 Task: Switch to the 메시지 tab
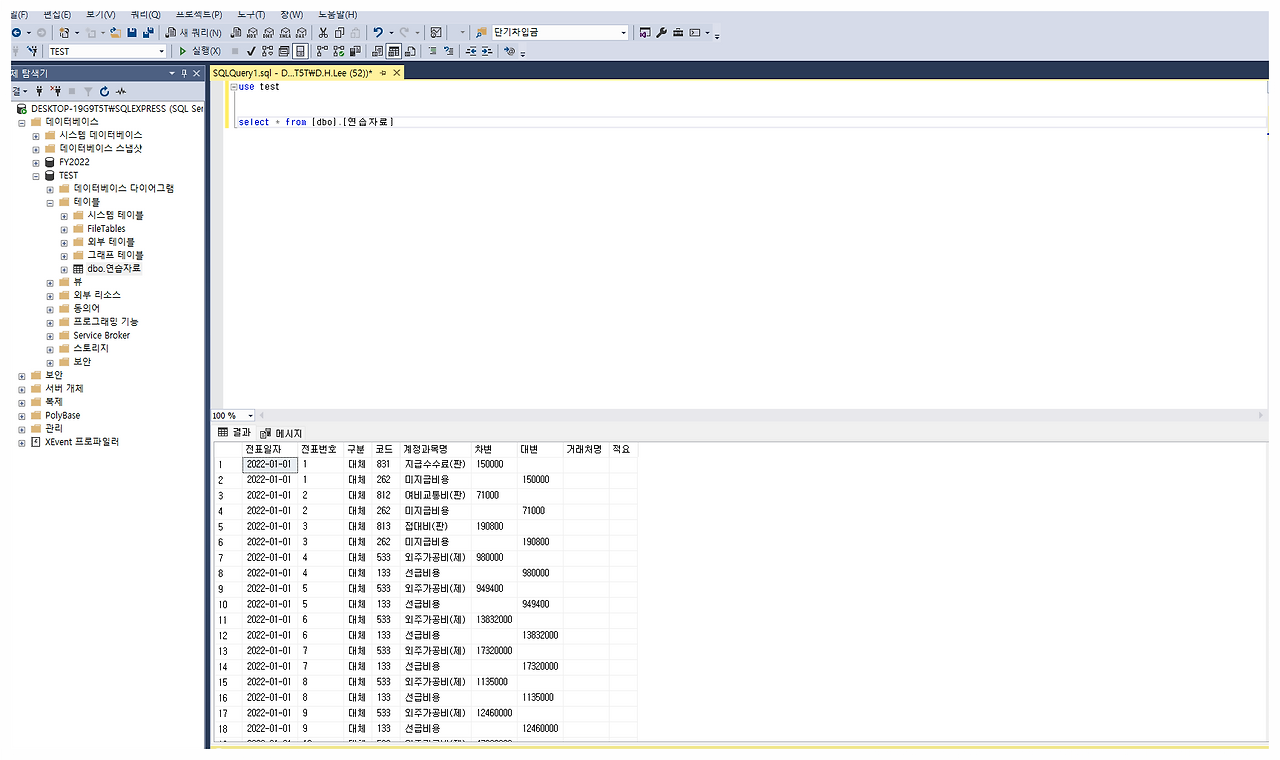pyautogui.click(x=281, y=432)
